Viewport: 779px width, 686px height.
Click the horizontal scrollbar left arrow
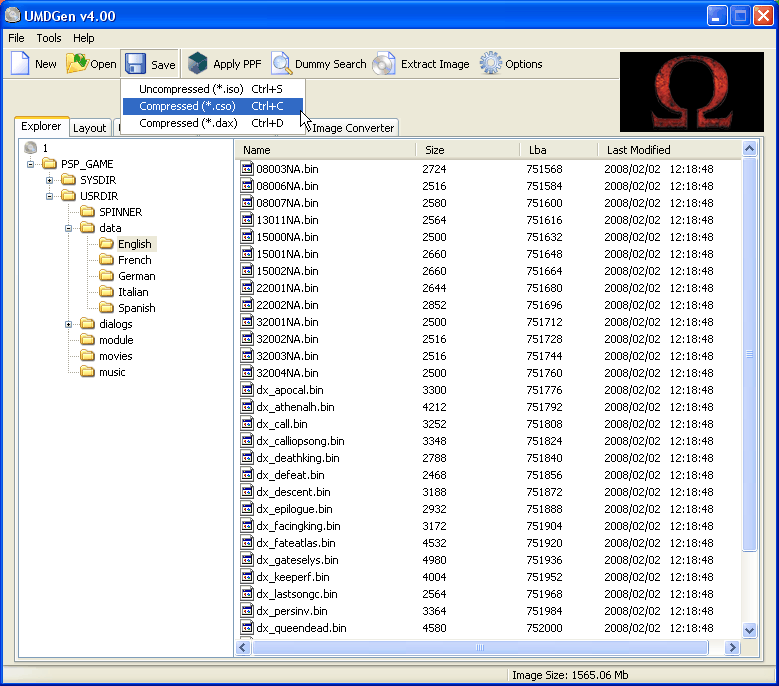pyautogui.click(x=243, y=647)
